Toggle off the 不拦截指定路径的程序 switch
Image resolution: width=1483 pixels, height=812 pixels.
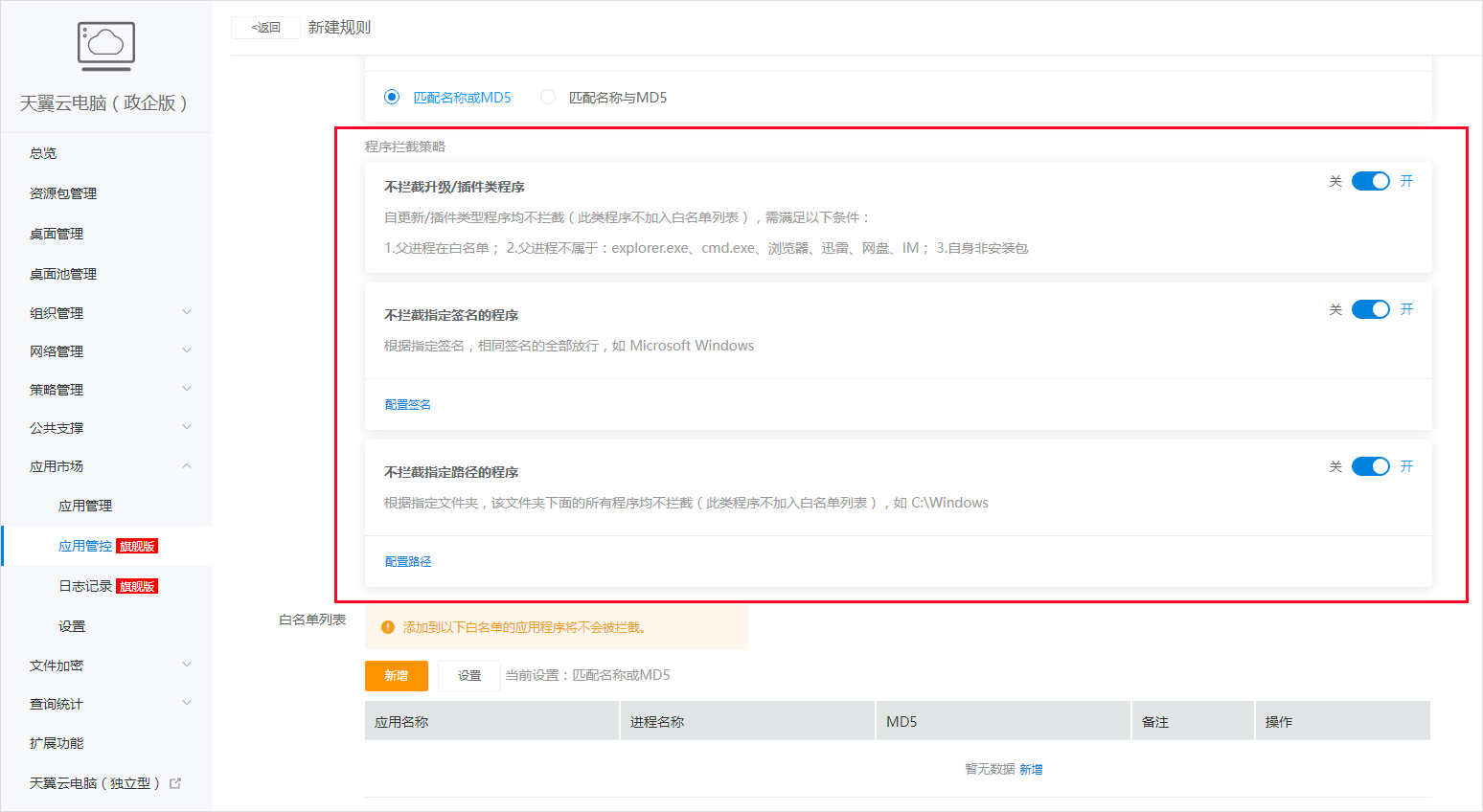tap(1370, 466)
